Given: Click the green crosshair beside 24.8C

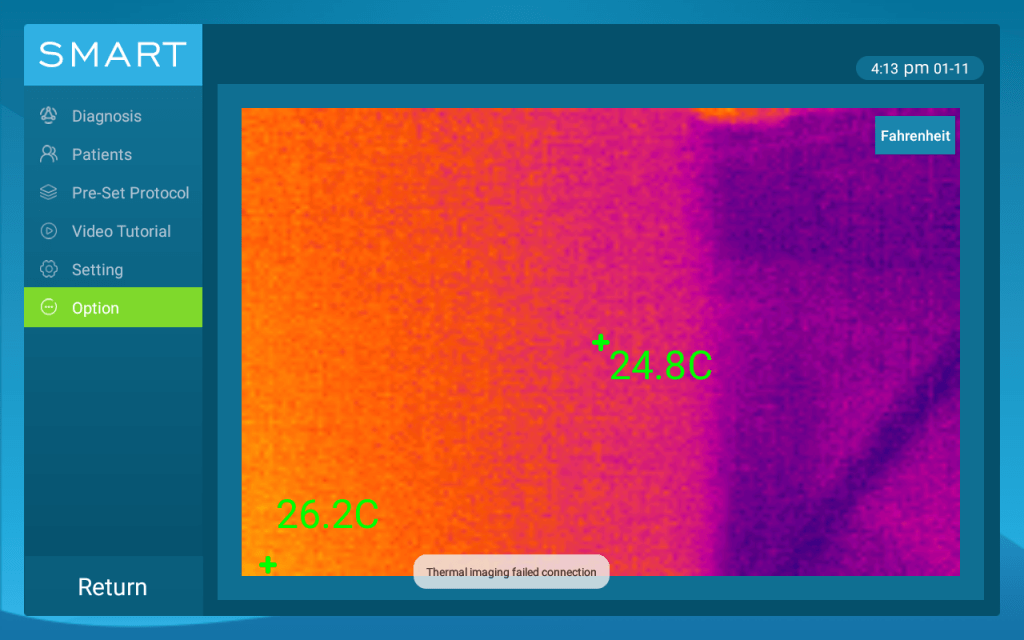Looking at the screenshot, I should tap(600, 343).
